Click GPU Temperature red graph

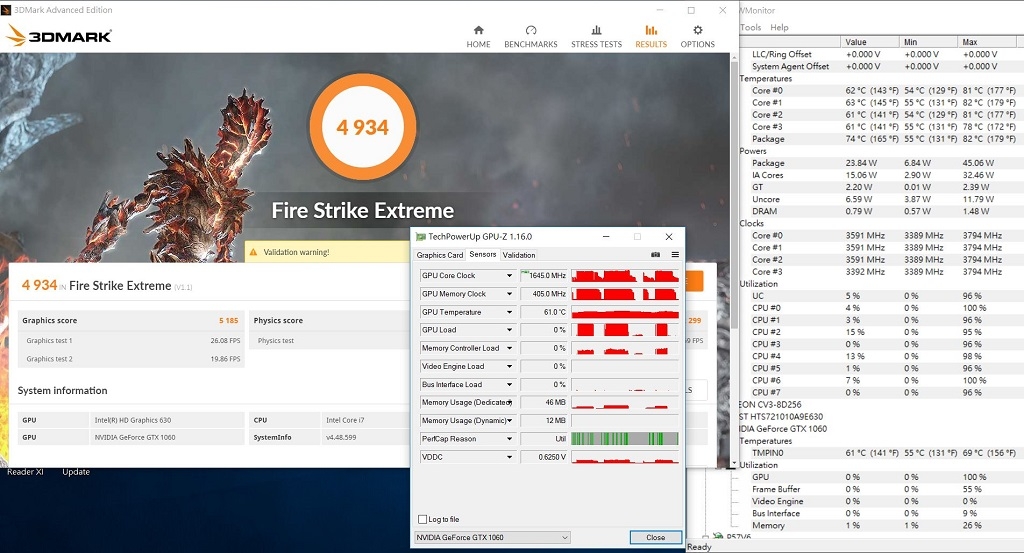[625, 312]
